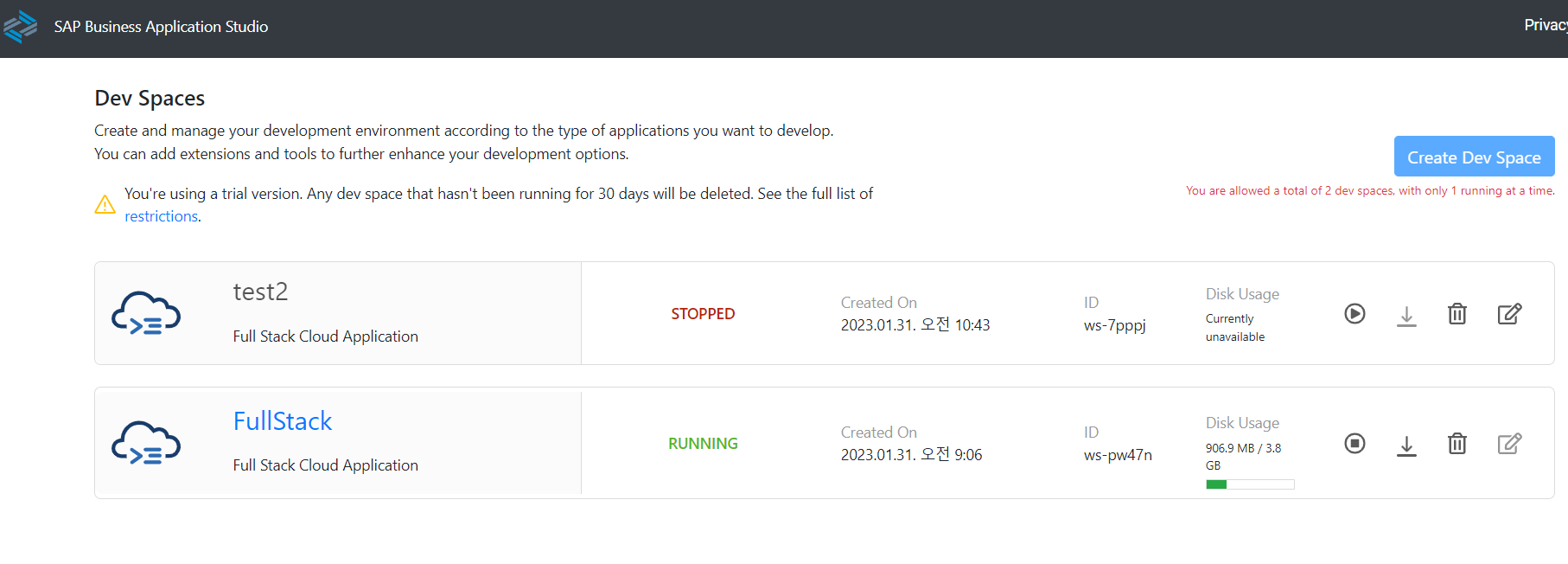Click the trial version warning triangle

click(105, 205)
